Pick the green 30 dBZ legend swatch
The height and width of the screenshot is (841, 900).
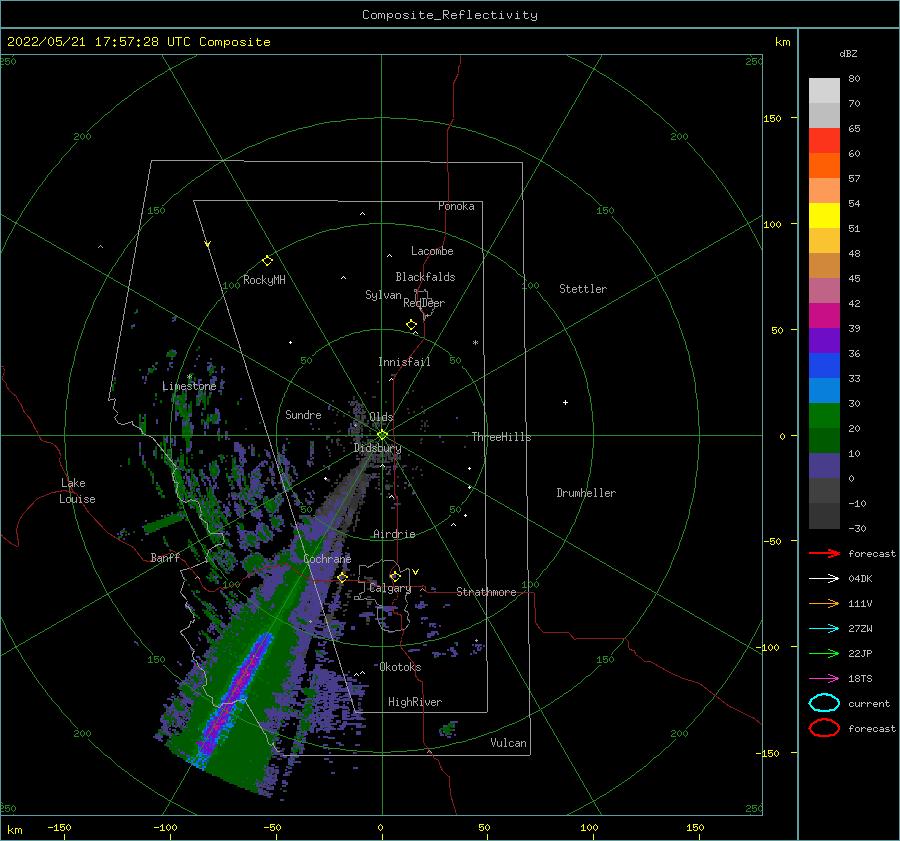824,416
